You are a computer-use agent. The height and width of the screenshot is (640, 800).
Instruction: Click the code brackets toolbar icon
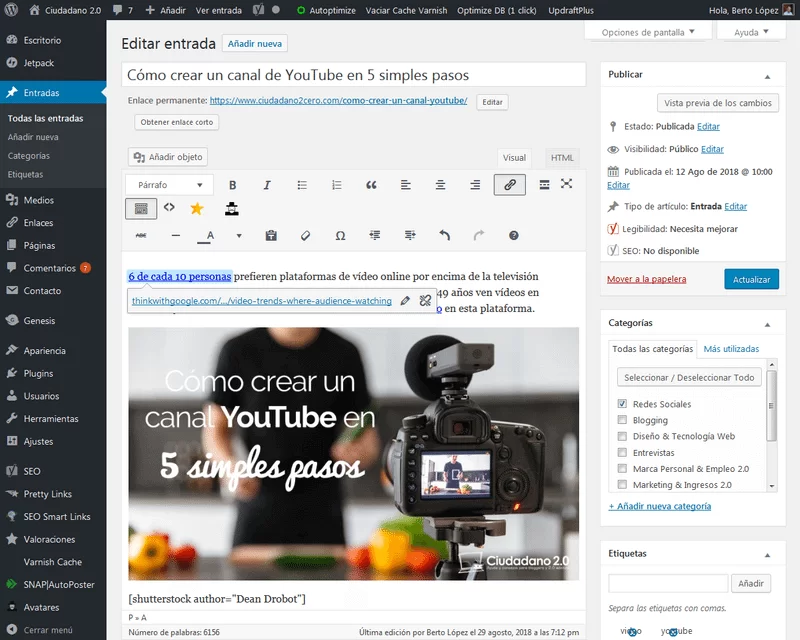169,207
